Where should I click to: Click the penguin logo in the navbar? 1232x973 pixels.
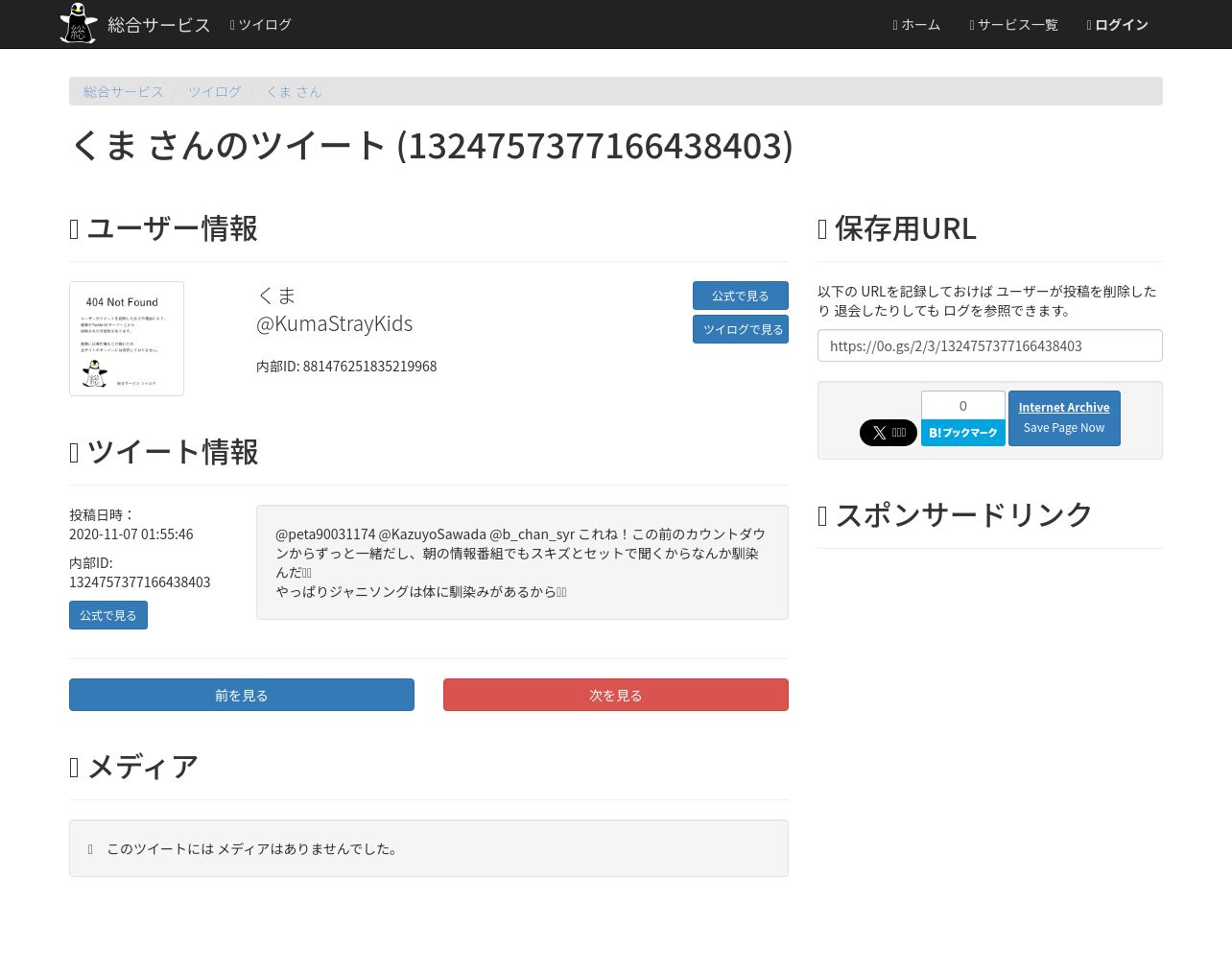78,23
